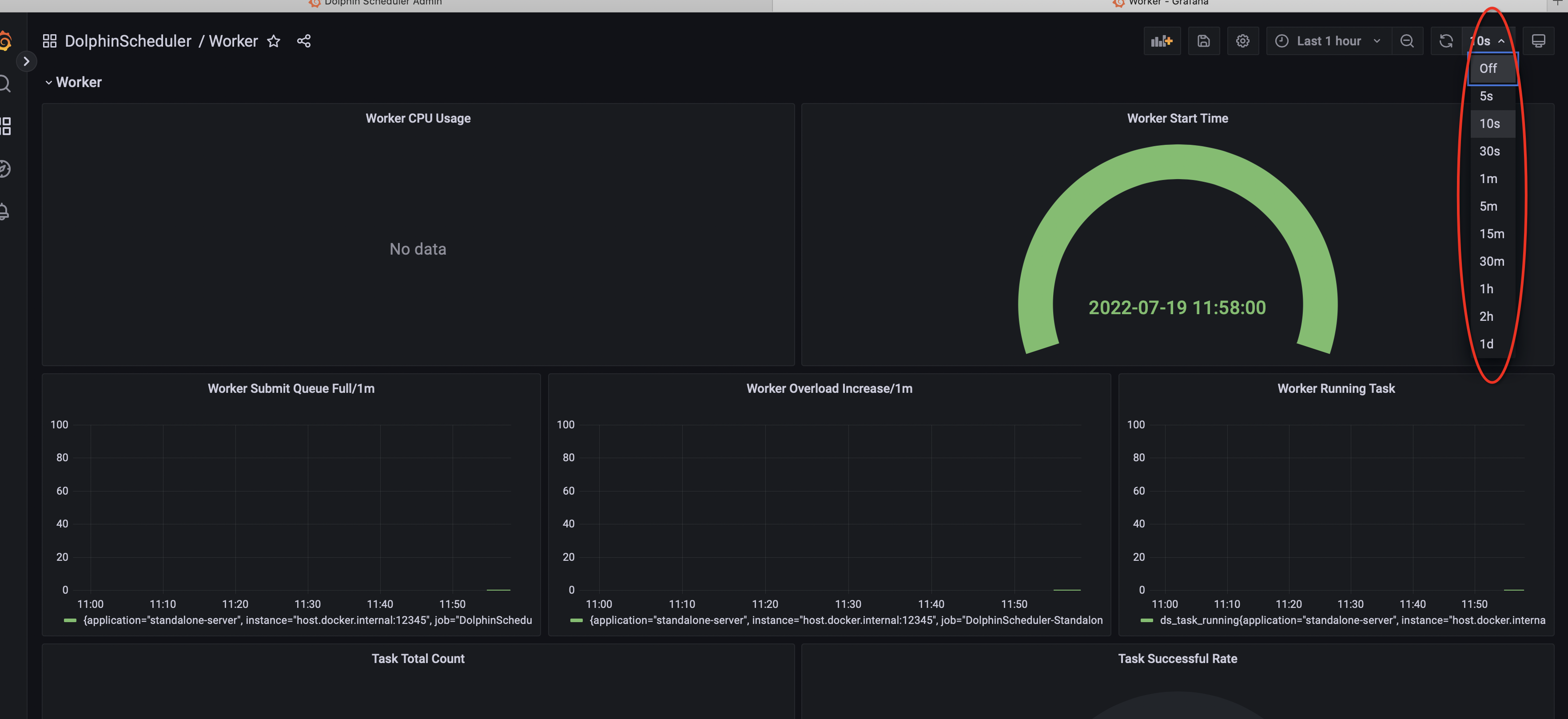Star the Worker dashboard
Image resolution: width=1568 pixels, height=719 pixels.
pyautogui.click(x=274, y=41)
